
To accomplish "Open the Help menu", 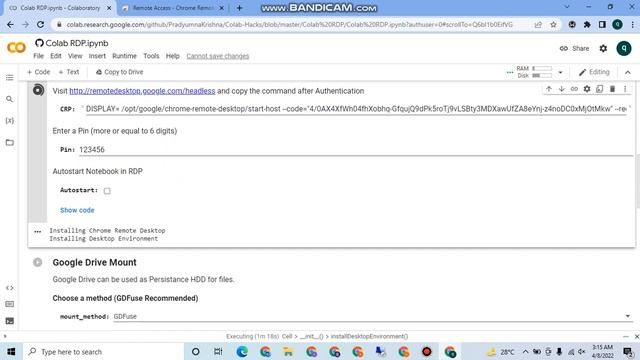I will (173, 56).
